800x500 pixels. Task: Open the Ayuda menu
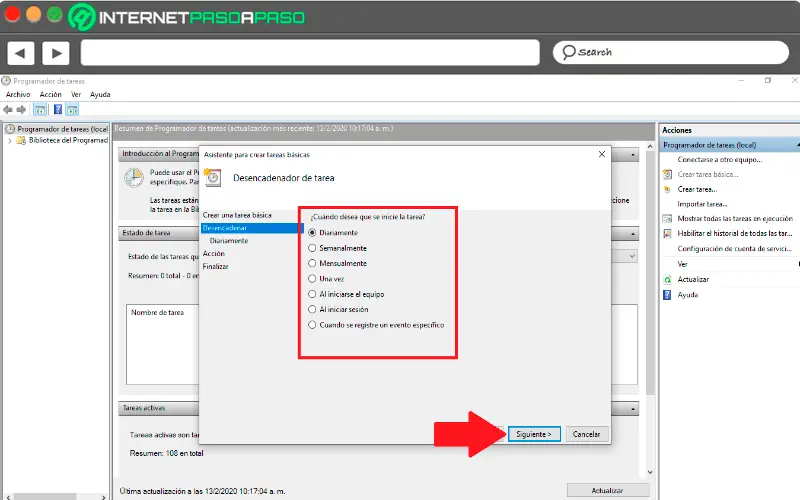point(100,94)
